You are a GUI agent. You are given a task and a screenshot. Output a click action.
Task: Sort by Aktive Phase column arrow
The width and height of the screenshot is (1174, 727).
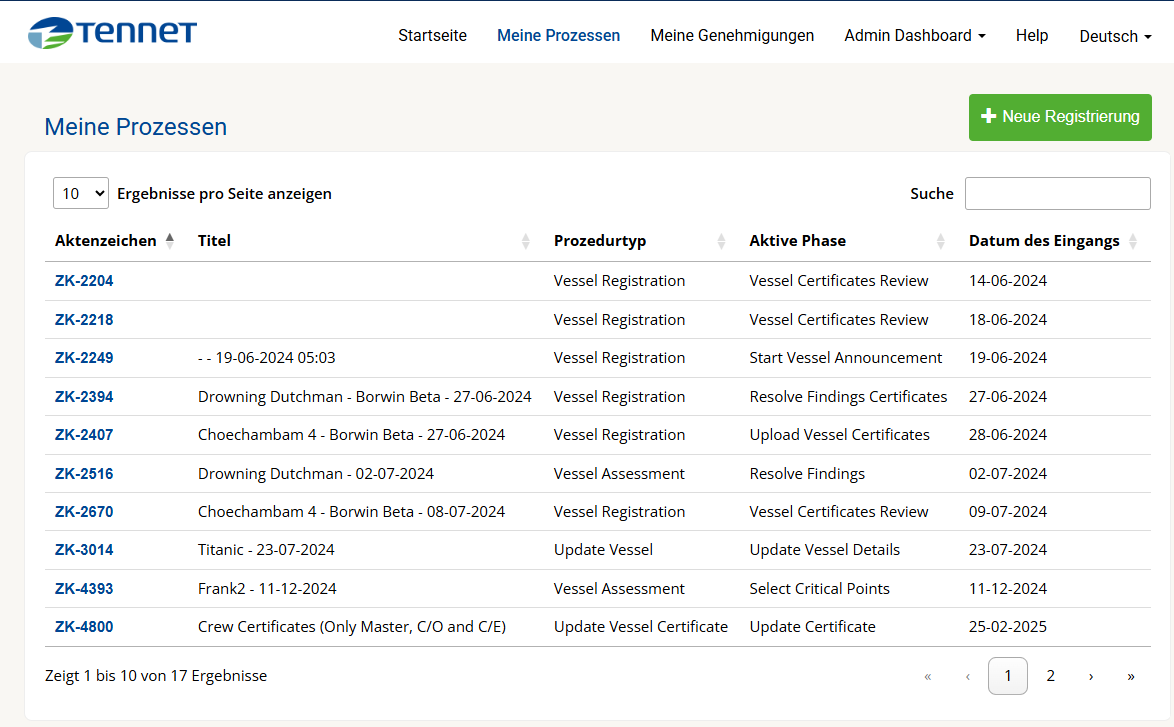coord(940,241)
